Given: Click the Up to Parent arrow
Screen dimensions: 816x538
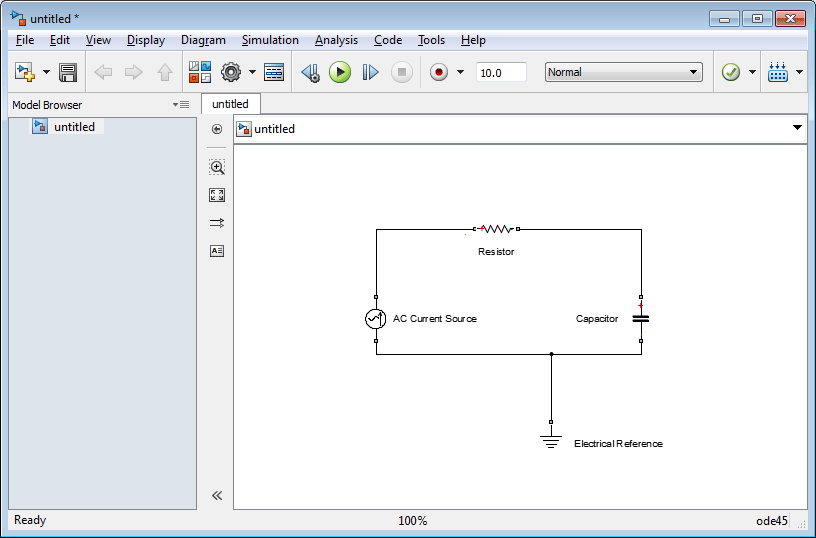Looking at the screenshot, I should coord(165,72).
